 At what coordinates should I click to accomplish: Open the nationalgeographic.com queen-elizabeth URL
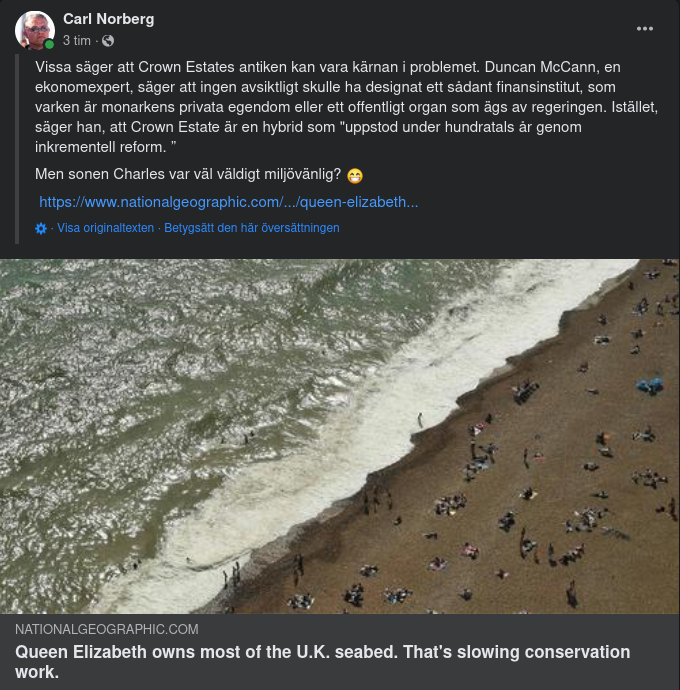pyautogui.click(x=228, y=202)
